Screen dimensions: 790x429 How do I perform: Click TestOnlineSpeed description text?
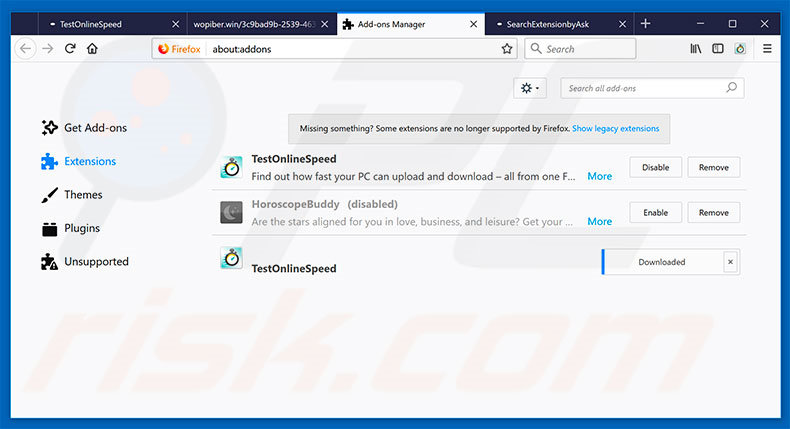[413, 176]
